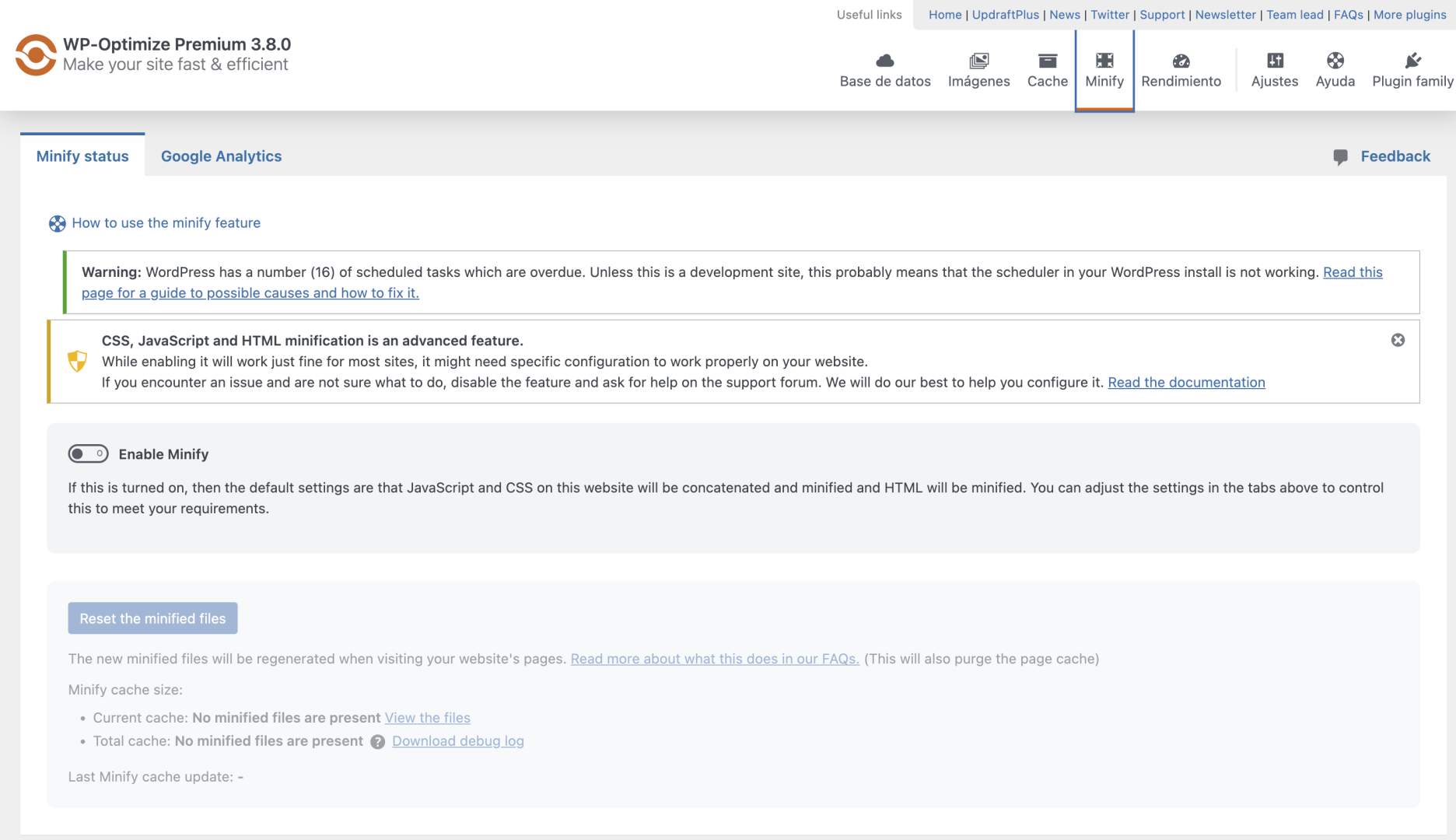1456x840 pixels.
Task: Open Support useful link
Action: pos(1162,14)
